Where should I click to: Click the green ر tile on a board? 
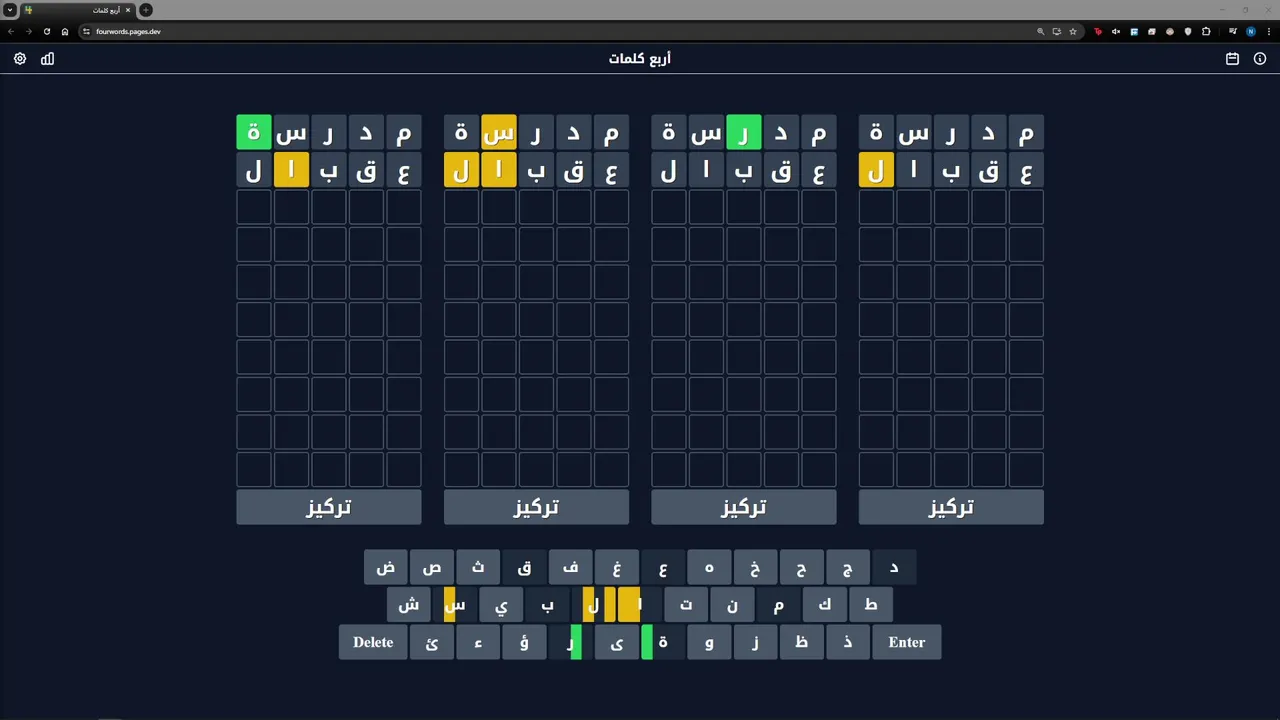coord(744,132)
